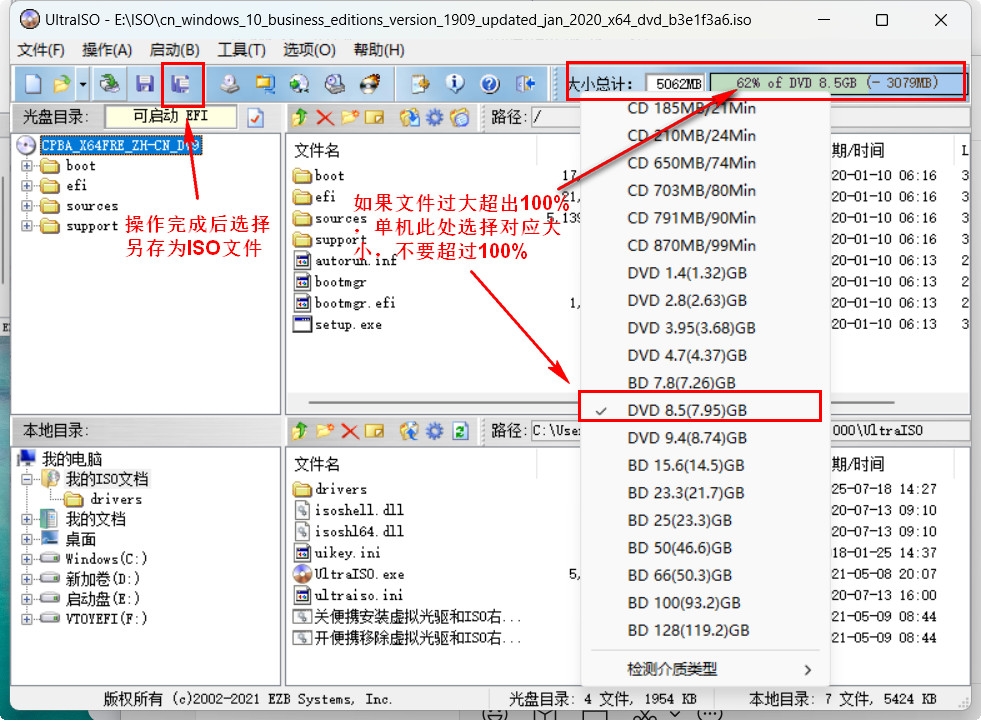Expand the Windows(C:) drive node
This screenshot has height=720, width=981.
click(x=27, y=559)
